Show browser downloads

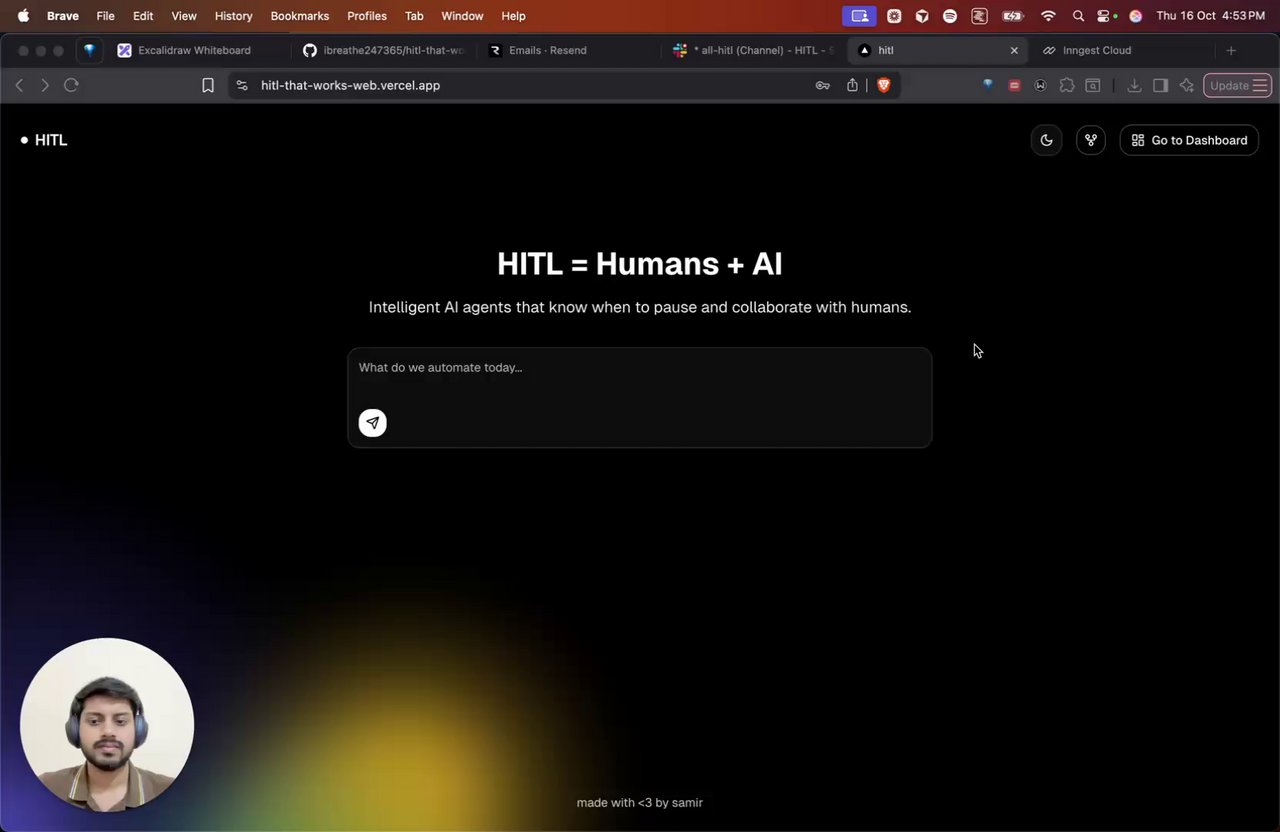point(1134,85)
